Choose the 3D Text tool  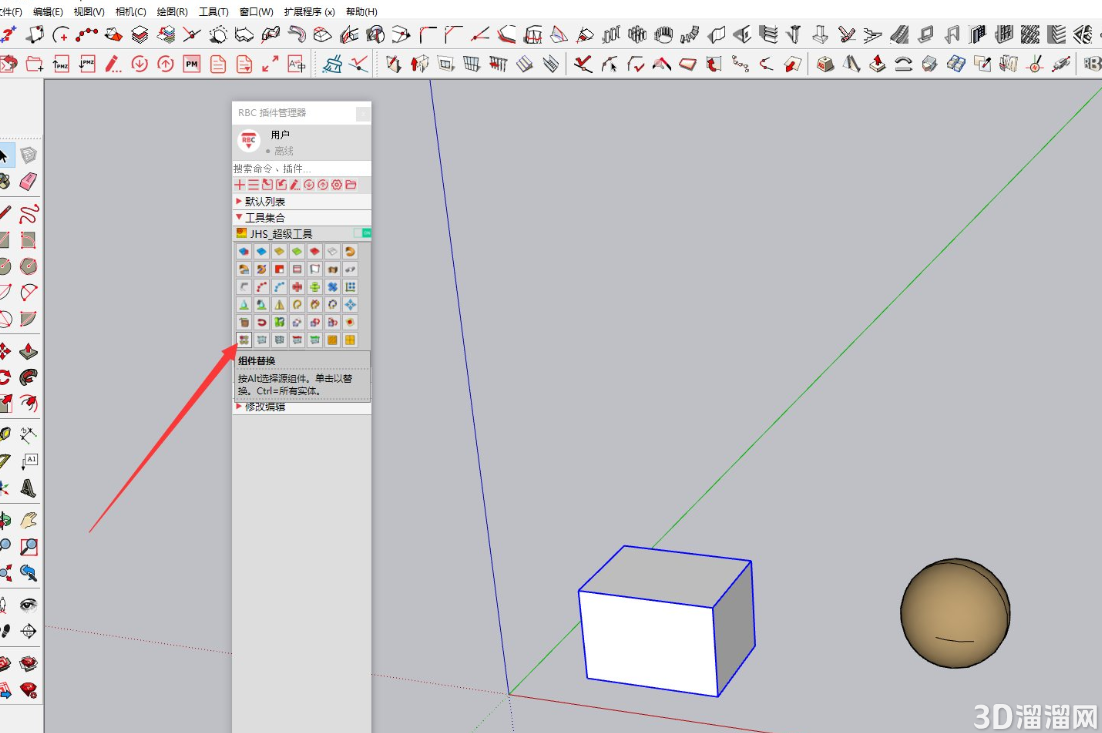click(28, 488)
